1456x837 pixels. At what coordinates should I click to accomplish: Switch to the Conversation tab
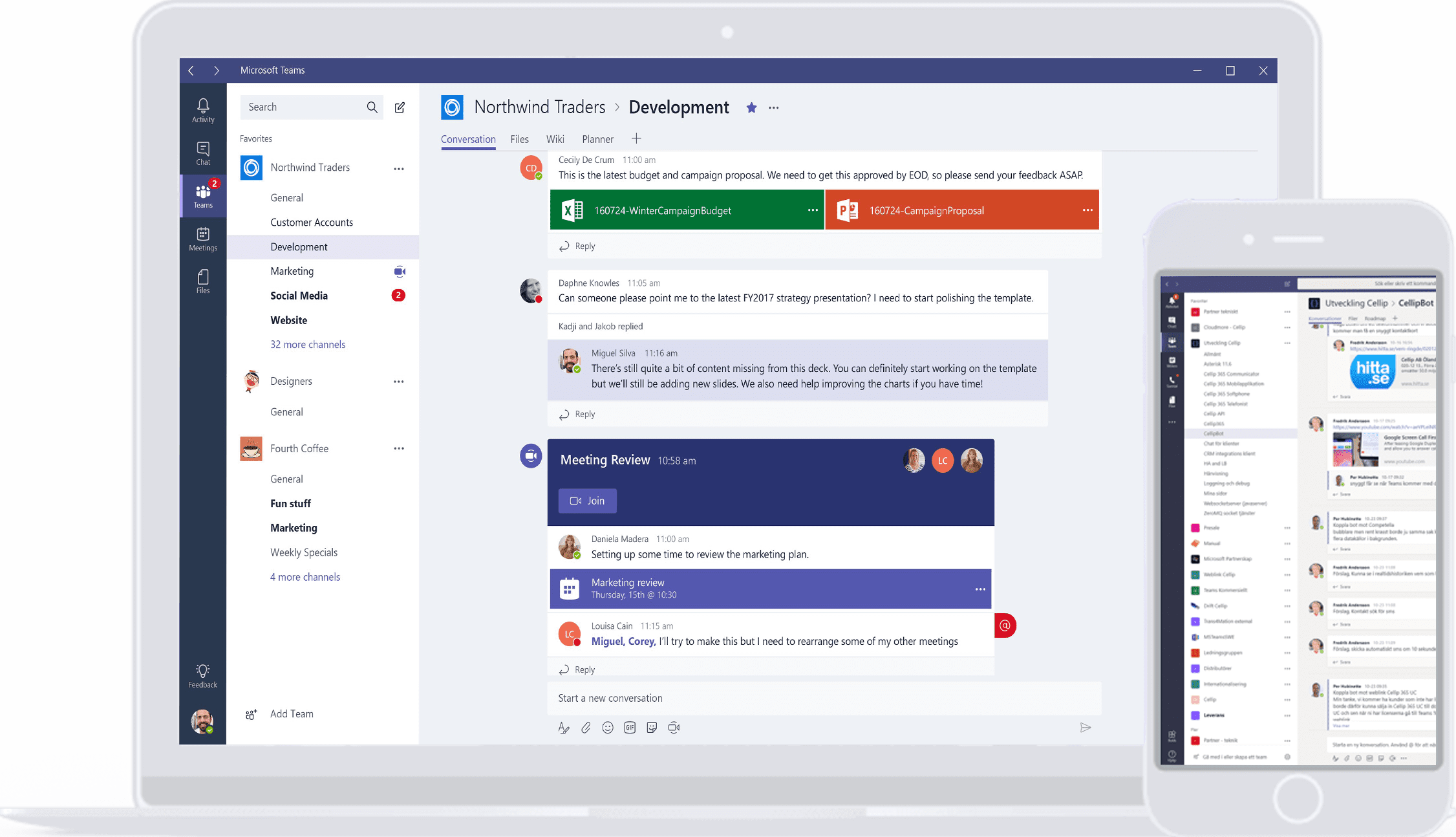(468, 139)
